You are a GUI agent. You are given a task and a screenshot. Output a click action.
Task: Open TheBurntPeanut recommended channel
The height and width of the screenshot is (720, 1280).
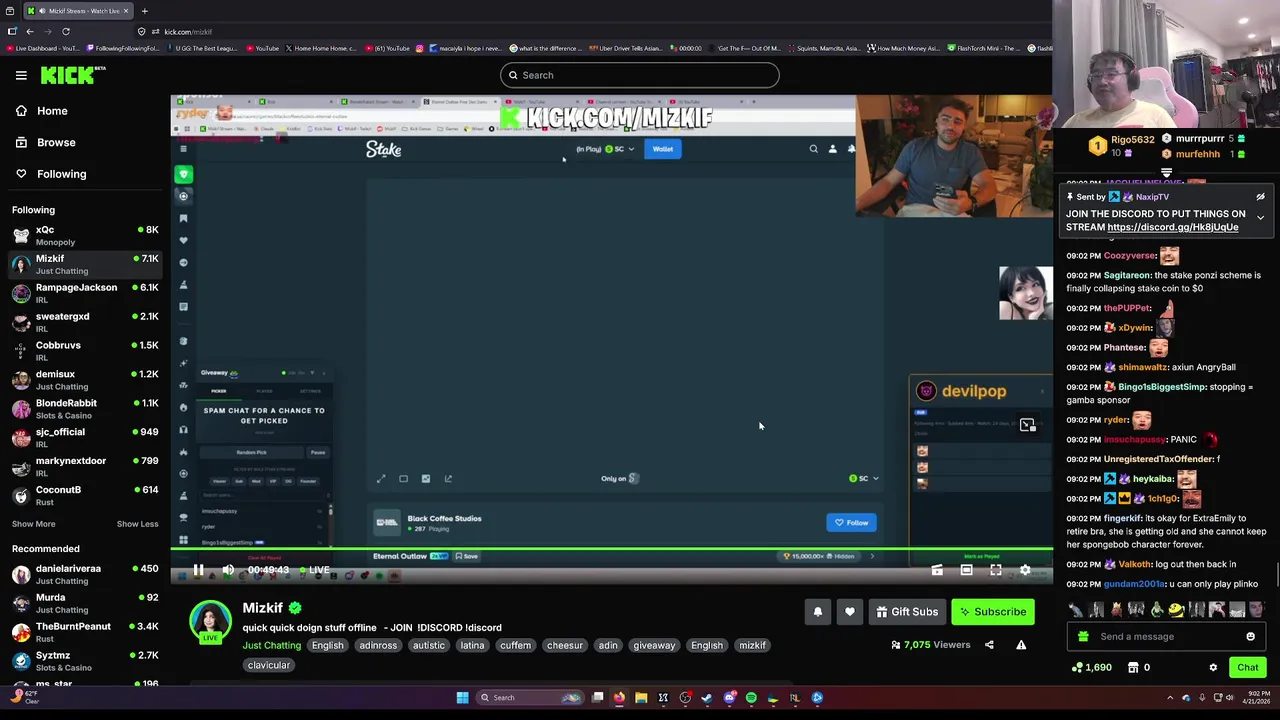(85, 632)
